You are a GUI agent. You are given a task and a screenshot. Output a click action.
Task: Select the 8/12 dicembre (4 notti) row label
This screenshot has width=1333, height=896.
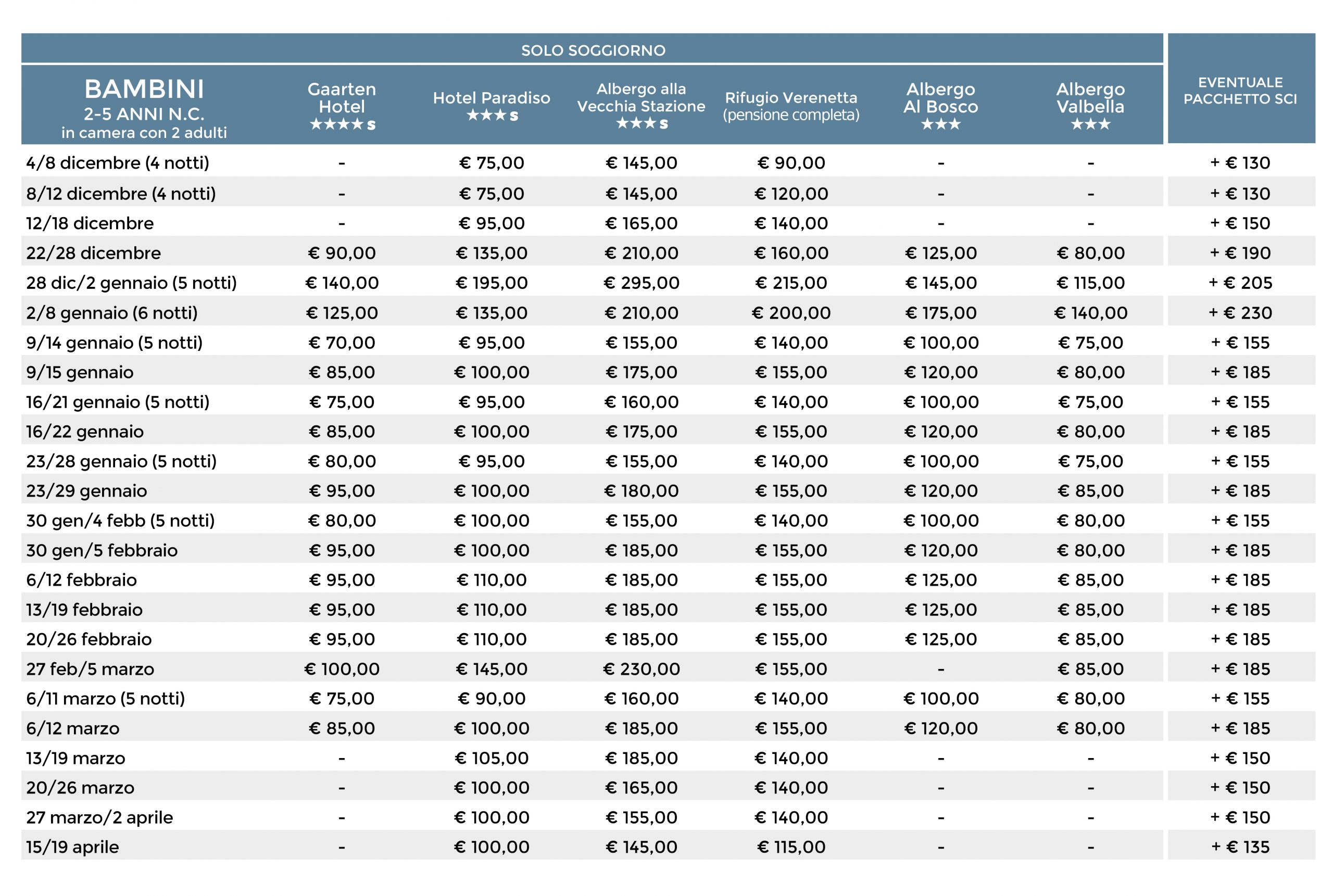click(x=121, y=194)
